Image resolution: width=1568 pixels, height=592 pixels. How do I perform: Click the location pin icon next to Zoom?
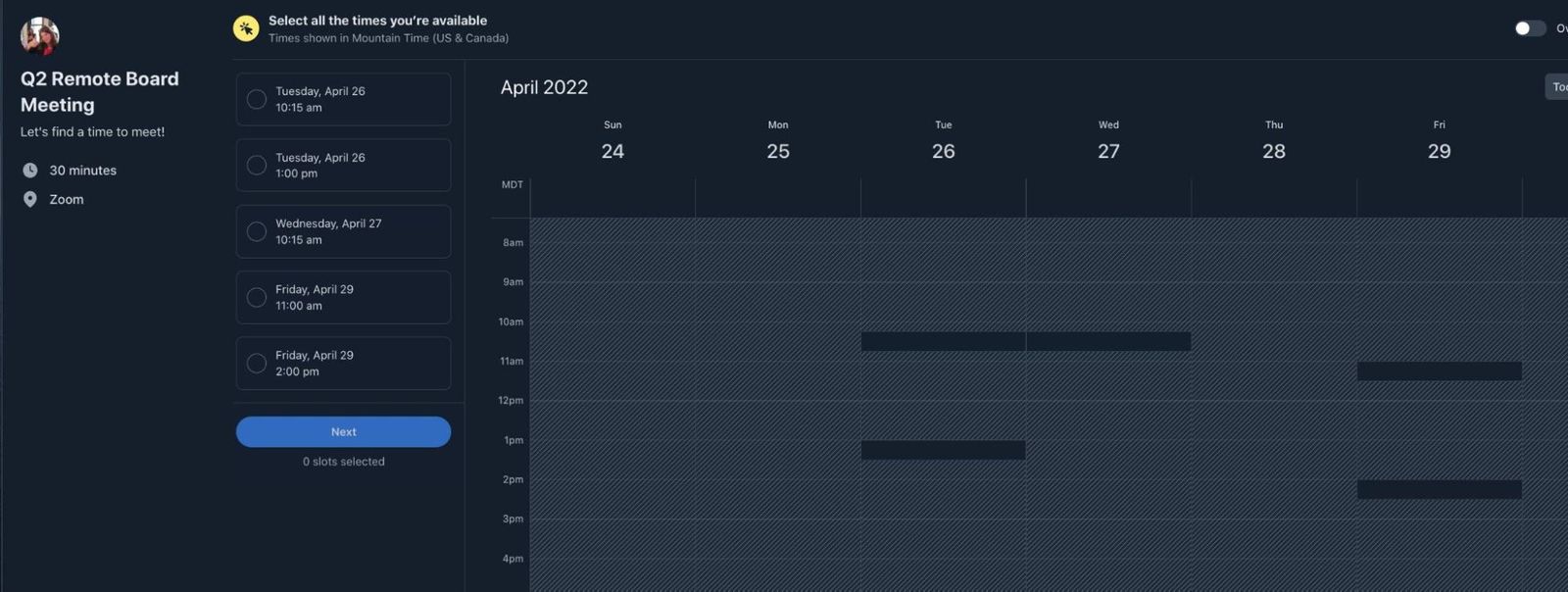(30, 199)
